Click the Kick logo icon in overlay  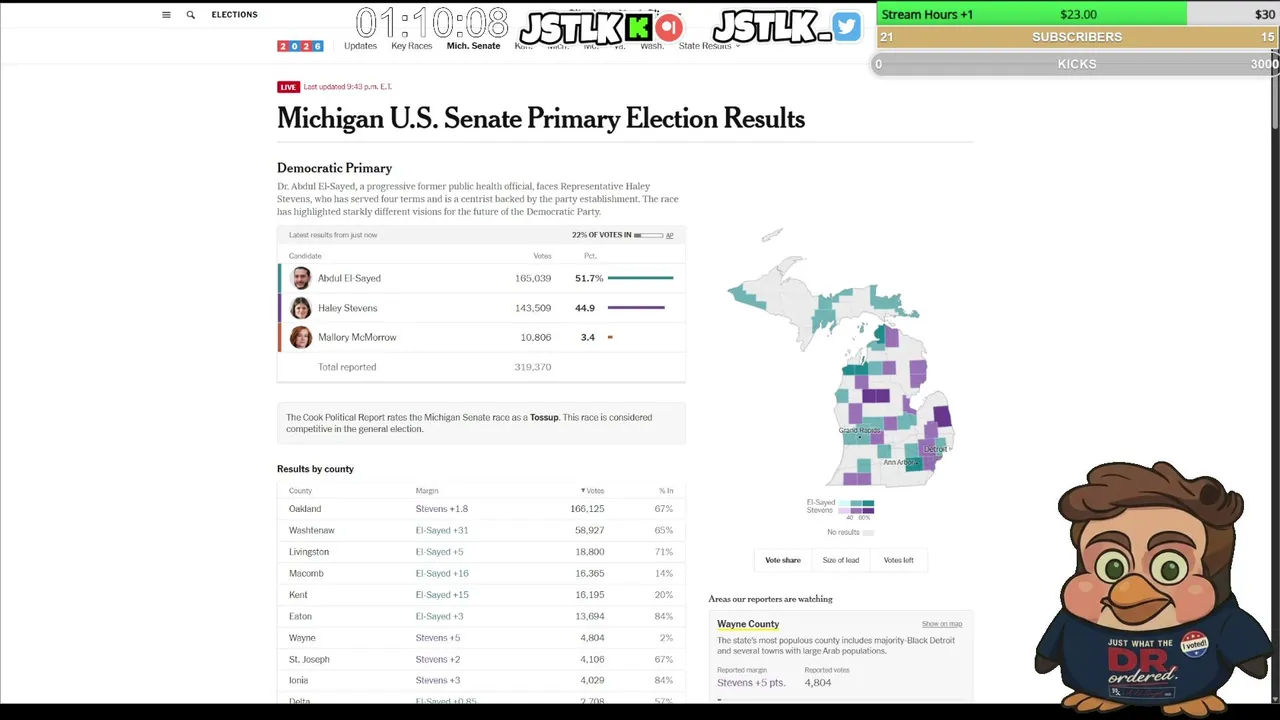(639, 27)
